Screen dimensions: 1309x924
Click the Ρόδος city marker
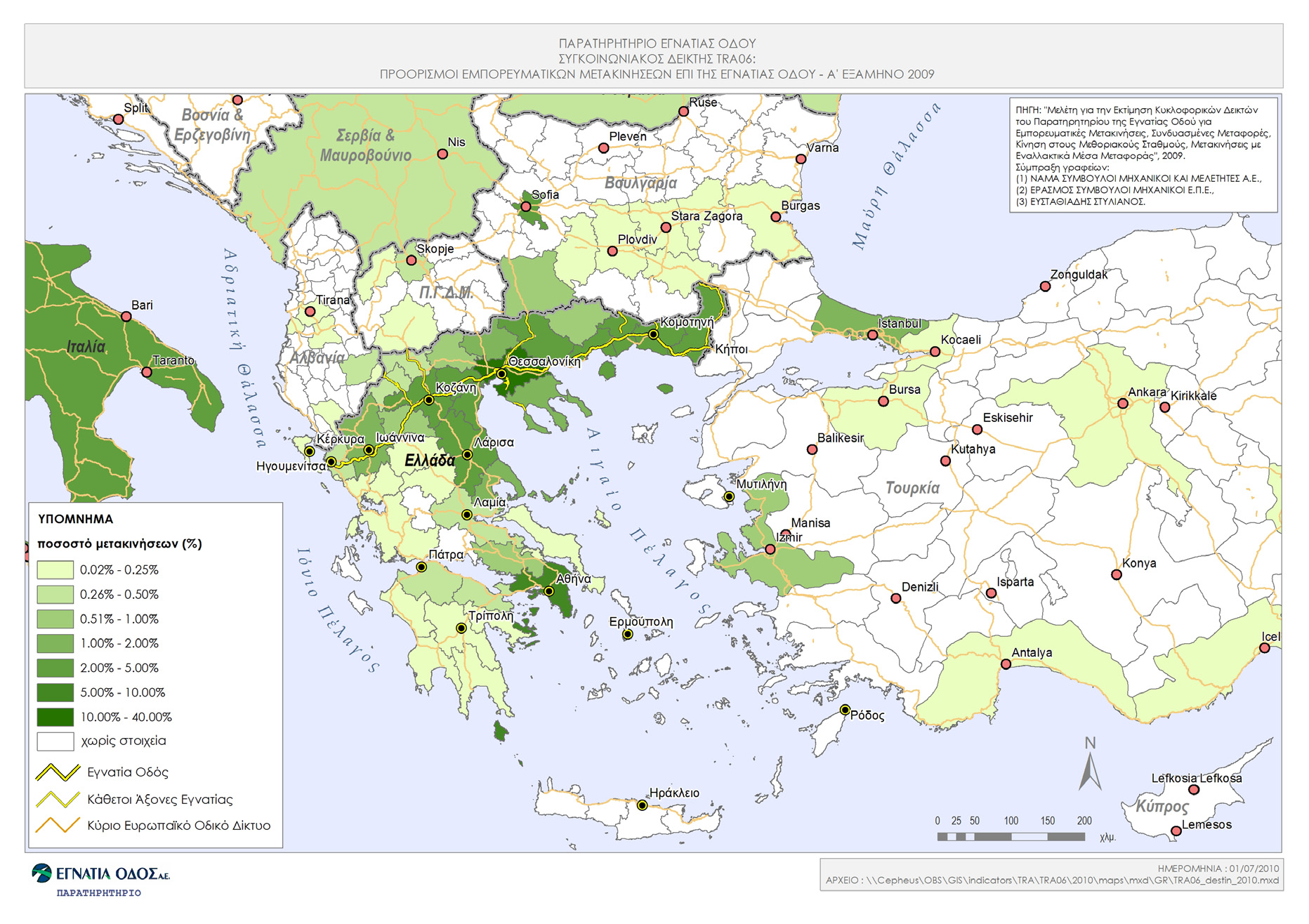(845, 710)
